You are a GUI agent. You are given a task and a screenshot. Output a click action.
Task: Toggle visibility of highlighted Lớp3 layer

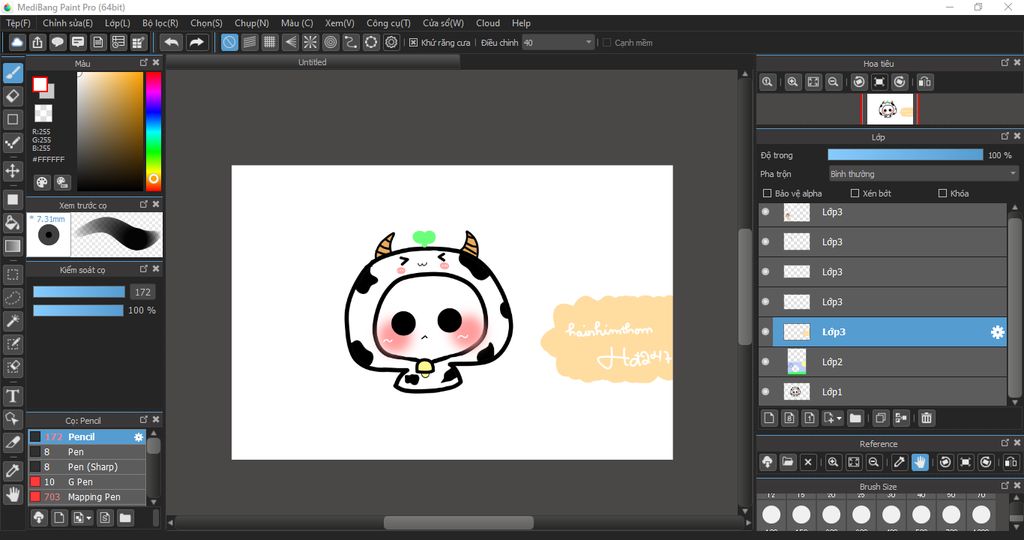click(x=765, y=332)
